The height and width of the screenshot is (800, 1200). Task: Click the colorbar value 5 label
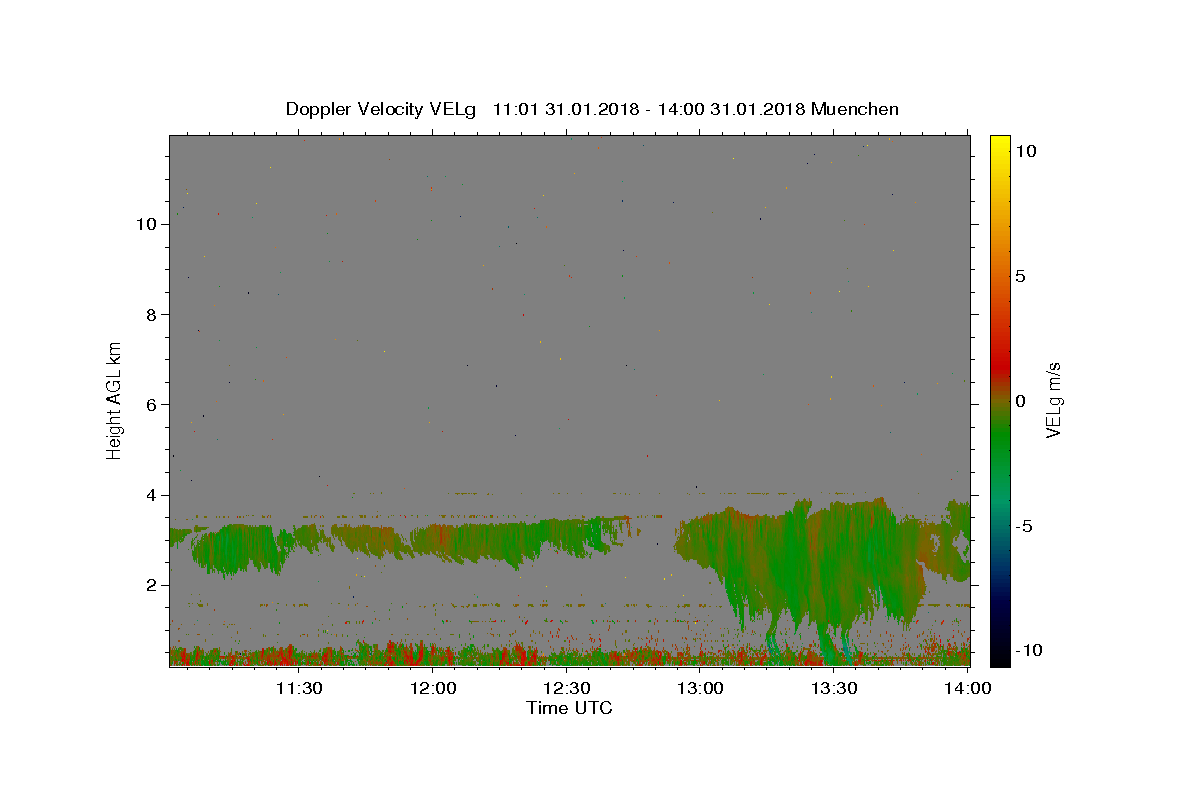(1020, 276)
